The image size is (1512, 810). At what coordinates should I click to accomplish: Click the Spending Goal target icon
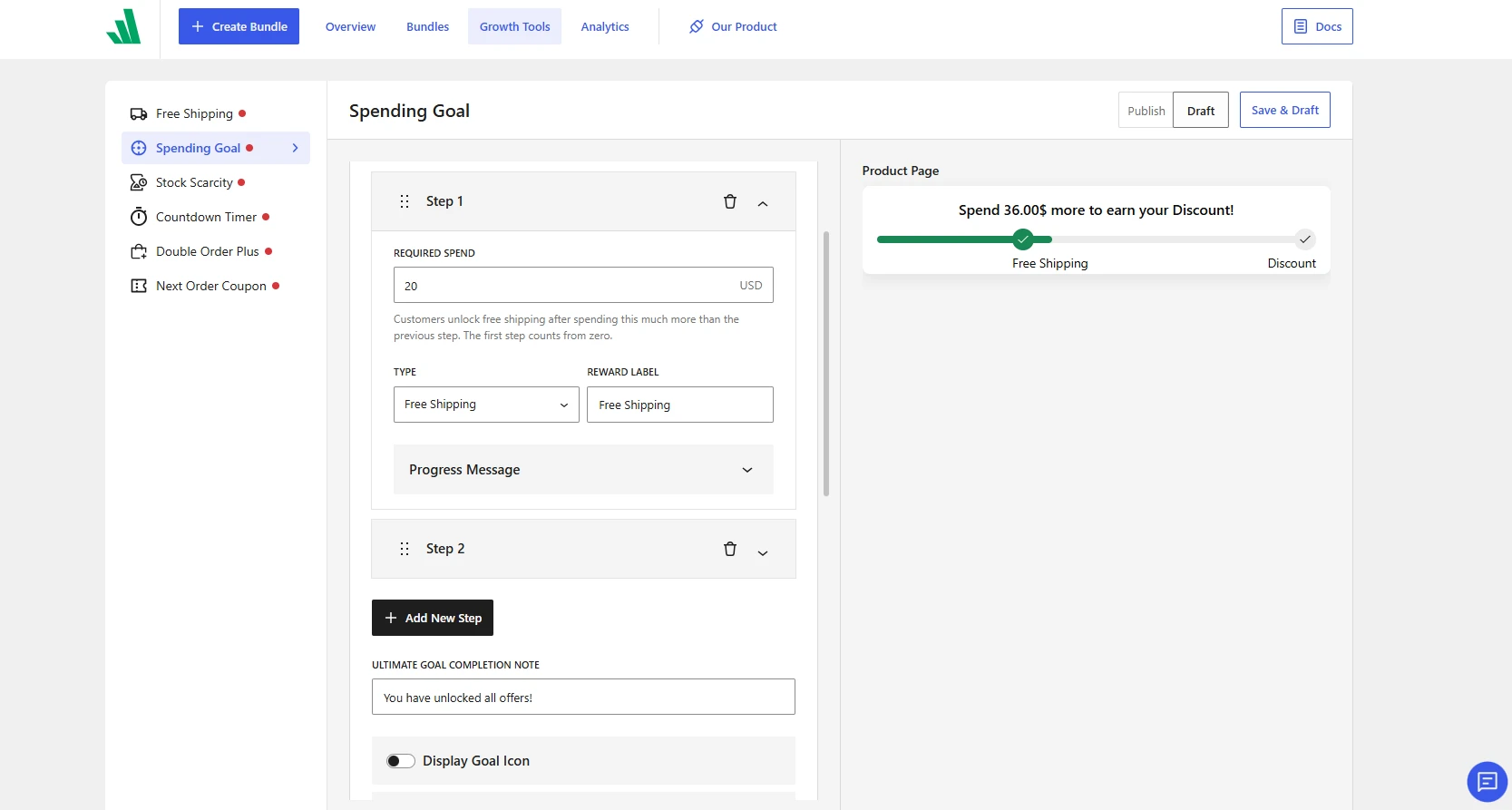139,148
